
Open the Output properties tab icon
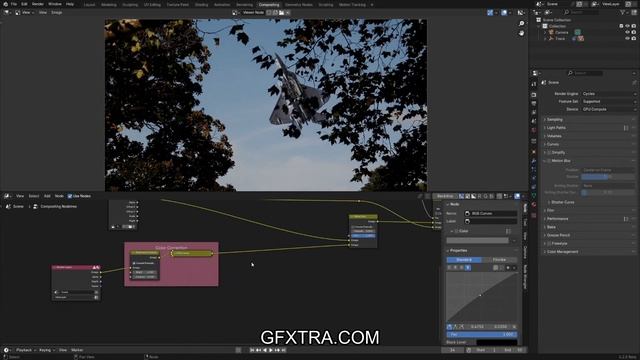point(533,103)
